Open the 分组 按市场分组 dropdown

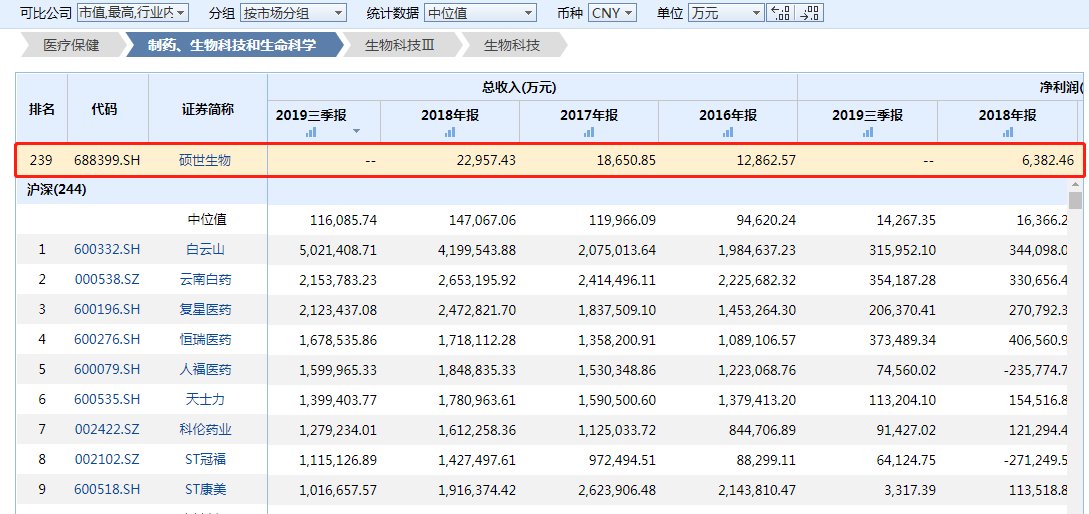[x=293, y=13]
